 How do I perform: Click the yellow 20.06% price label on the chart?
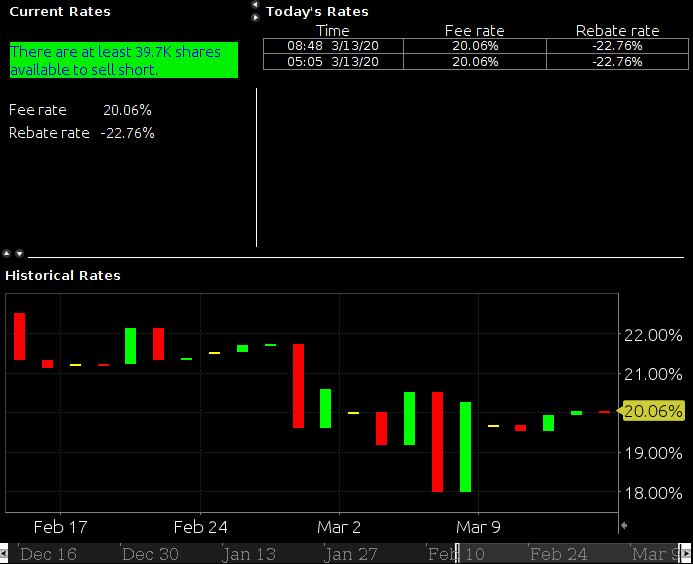click(x=651, y=411)
